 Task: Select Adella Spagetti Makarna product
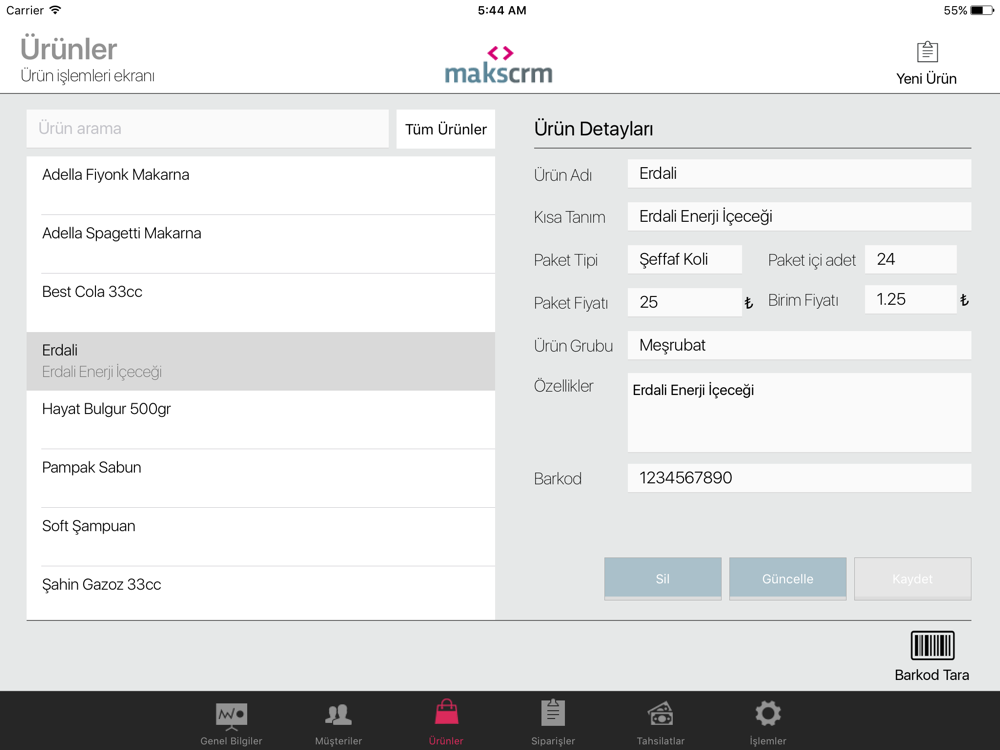pos(261,244)
